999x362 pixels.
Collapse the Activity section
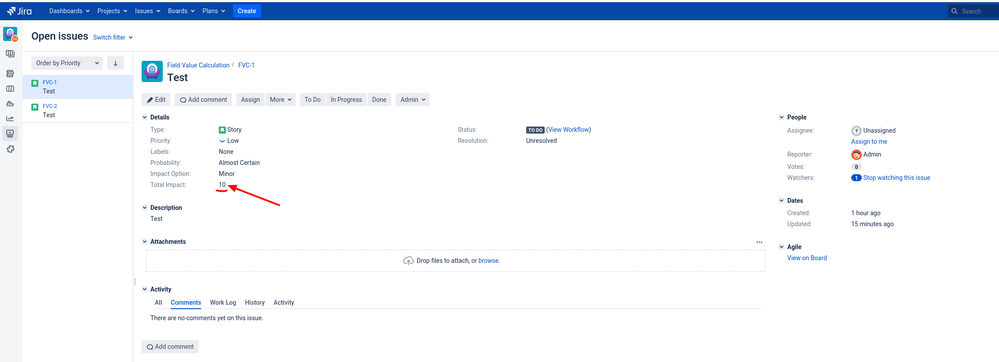pyautogui.click(x=145, y=289)
